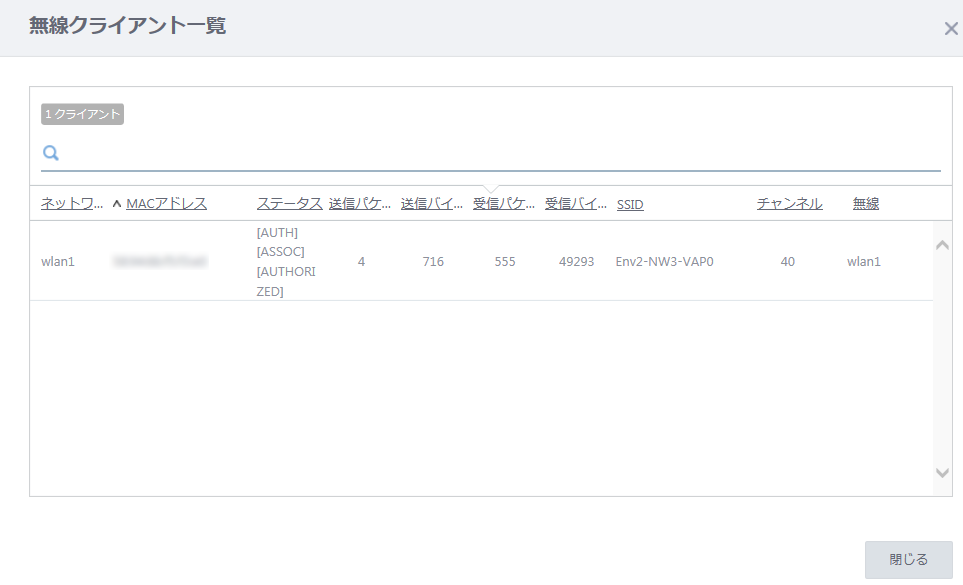Select status cell [AUTH] [ASSOC] [AUTHORIZED]
The image size is (963, 585).
tap(286, 262)
